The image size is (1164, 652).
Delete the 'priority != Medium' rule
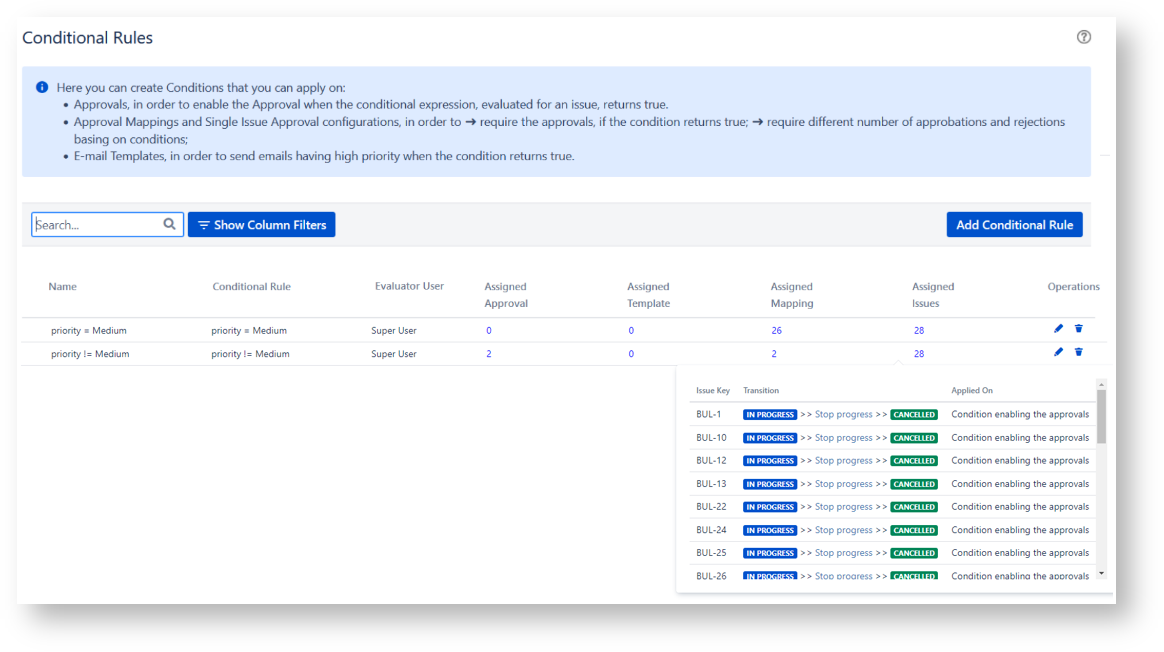1079,352
